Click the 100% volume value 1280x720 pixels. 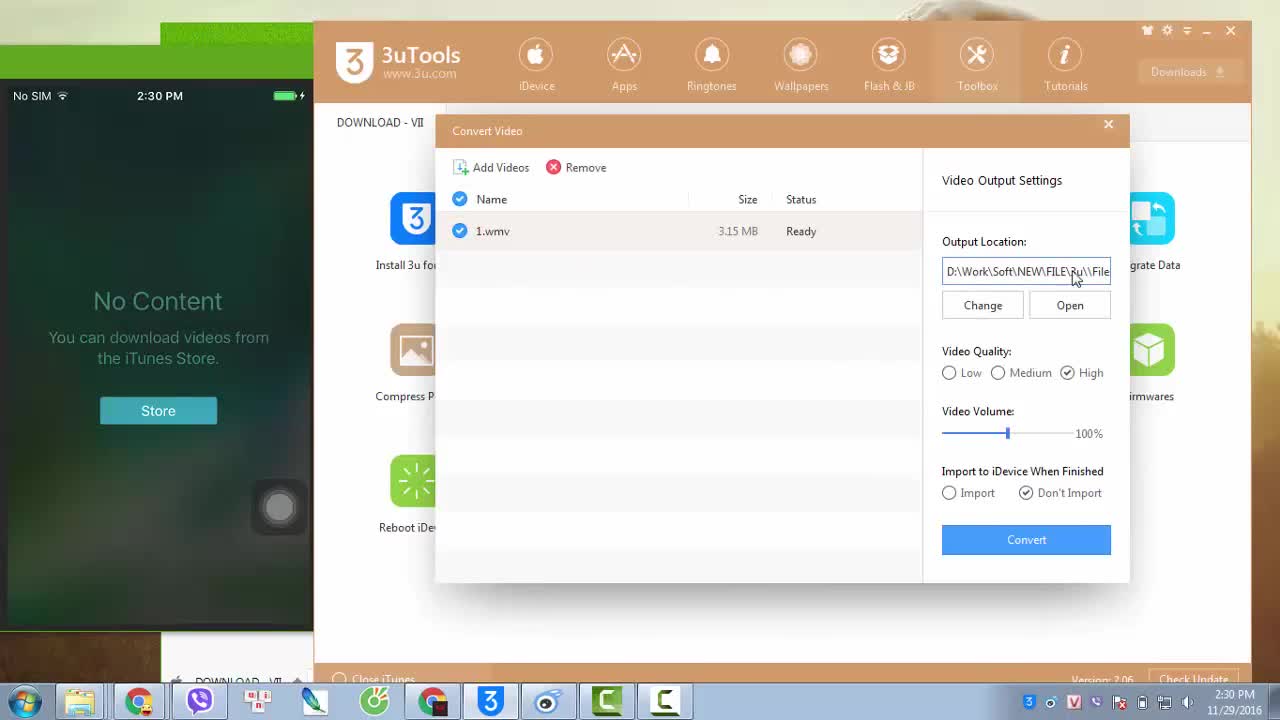click(1089, 434)
